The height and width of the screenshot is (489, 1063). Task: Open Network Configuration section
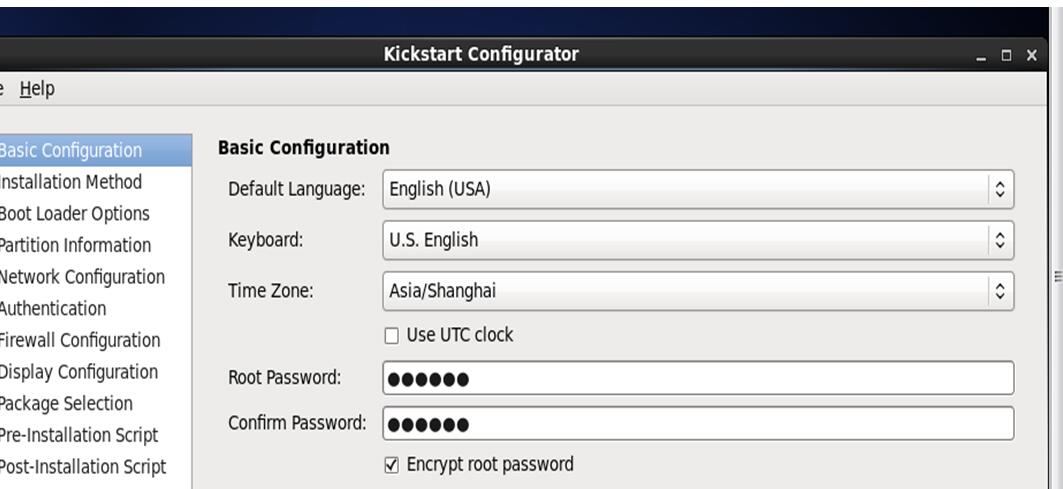(94, 277)
